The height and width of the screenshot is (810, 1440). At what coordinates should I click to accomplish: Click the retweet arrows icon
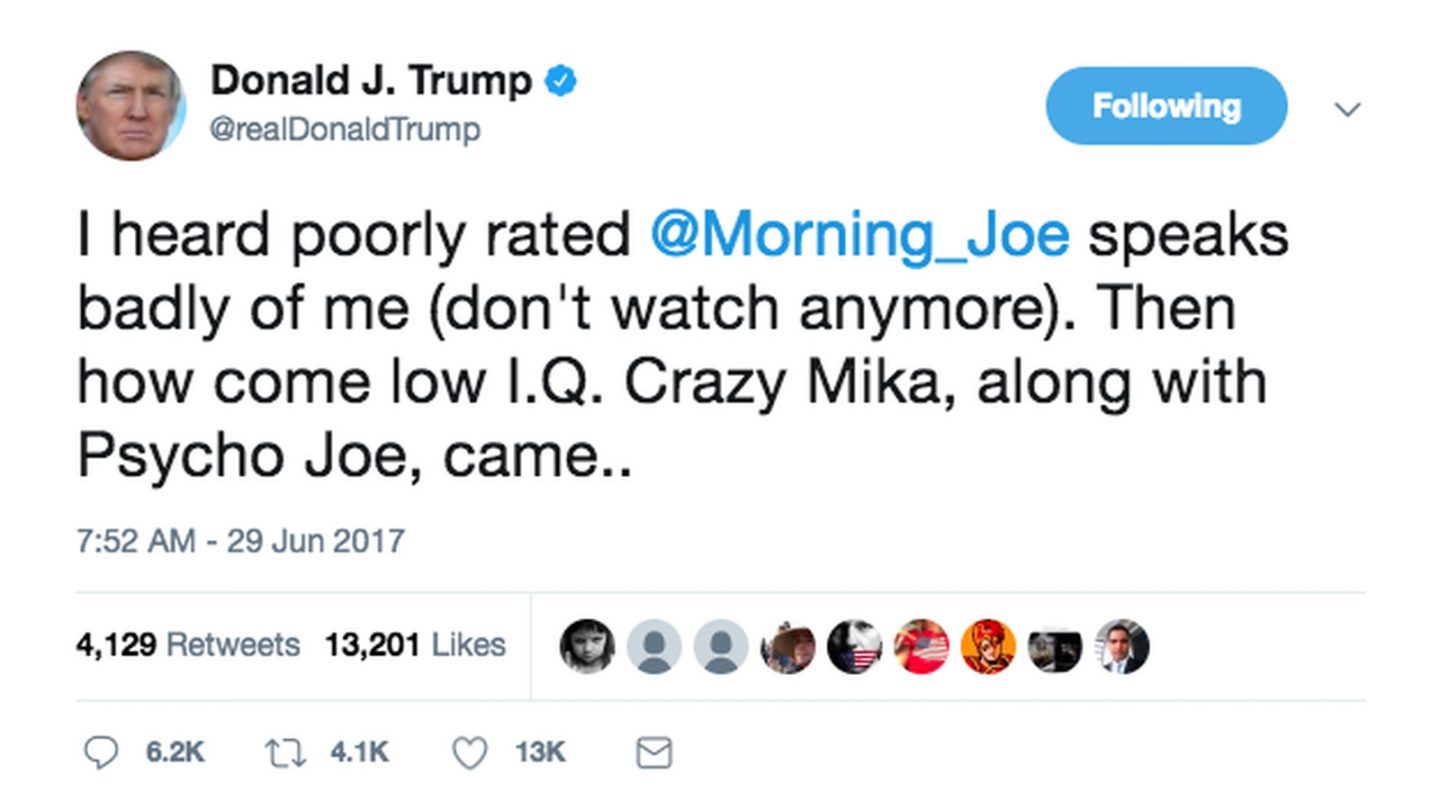286,752
